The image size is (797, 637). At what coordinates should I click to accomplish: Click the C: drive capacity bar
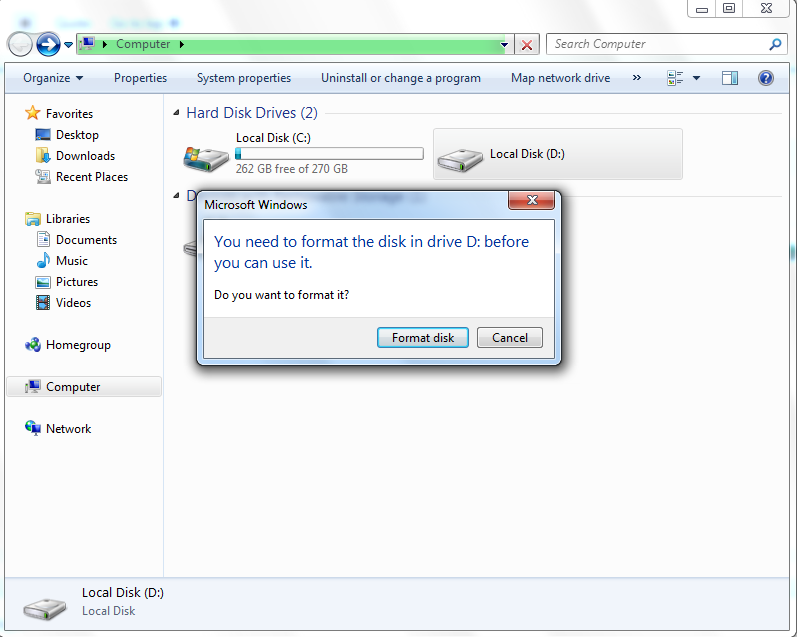point(329,153)
